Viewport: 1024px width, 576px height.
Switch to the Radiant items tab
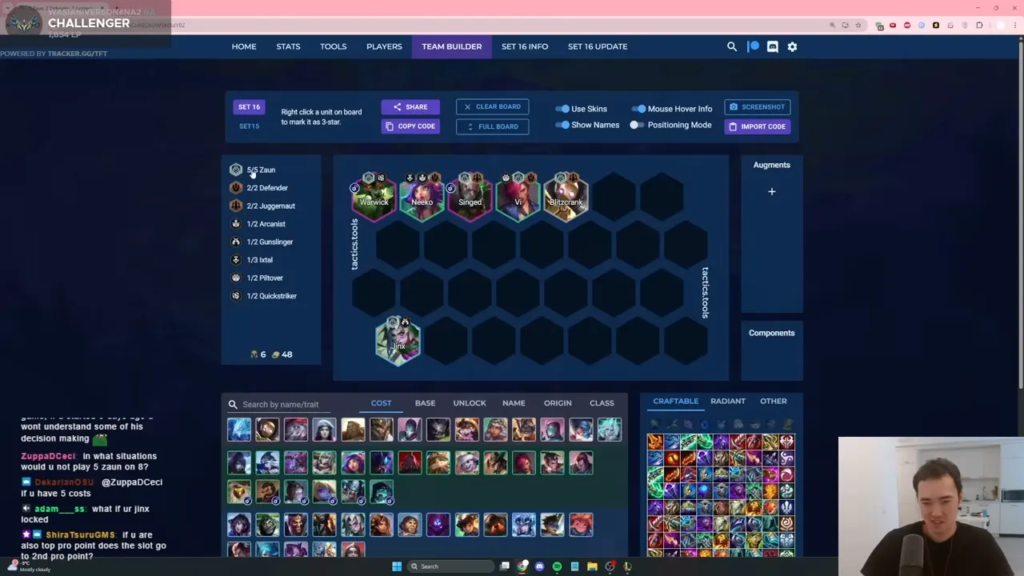pyautogui.click(x=727, y=401)
